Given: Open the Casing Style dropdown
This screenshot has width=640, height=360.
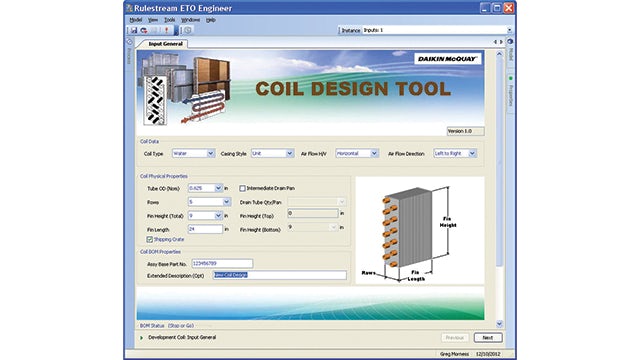Looking at the screenshot, I should click(x=289, y=154).
